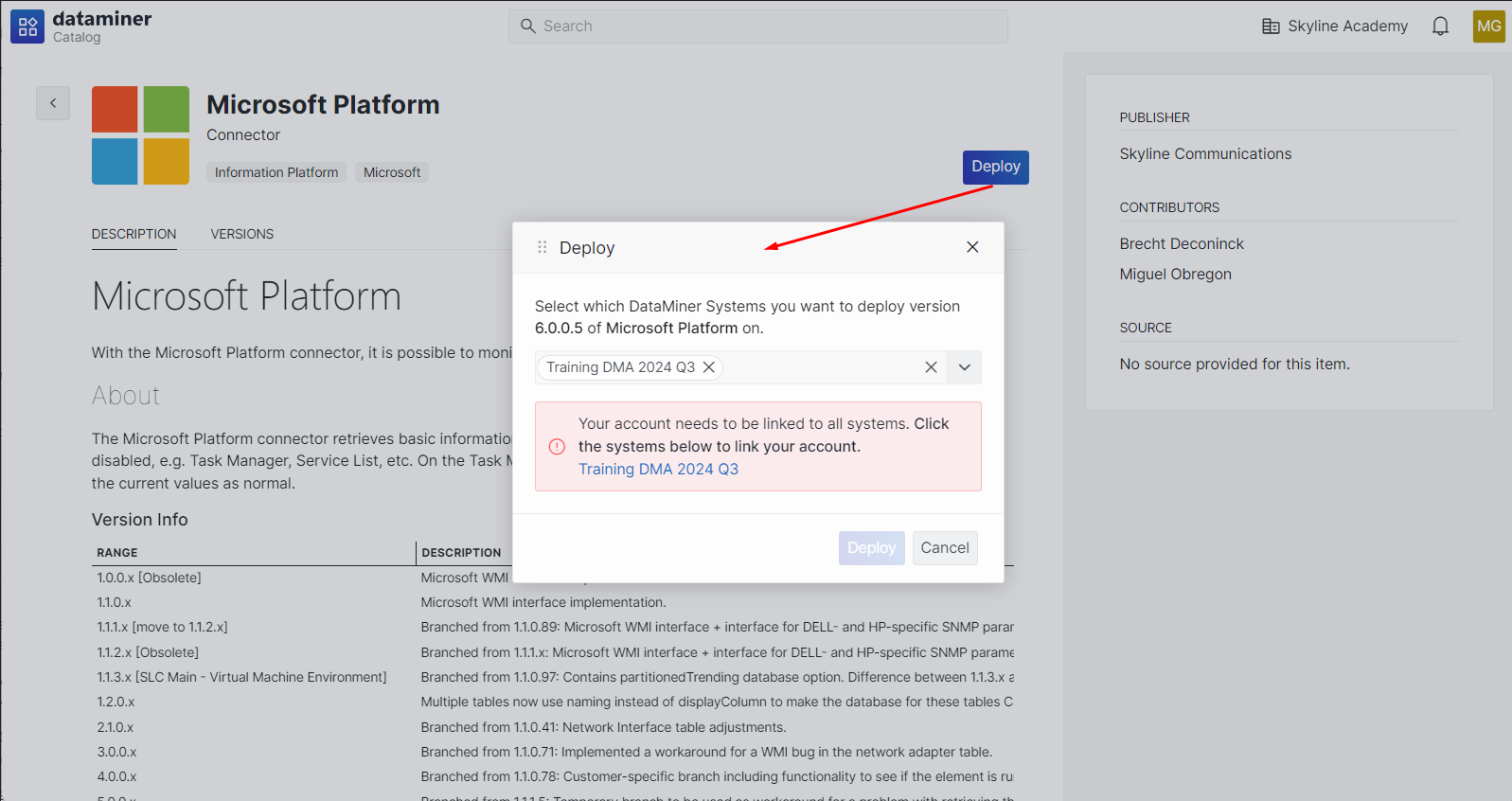This screenshot has height=801, width=1512.
Task: Open the MG user avatar menu
Action: tap(1488, 27)
